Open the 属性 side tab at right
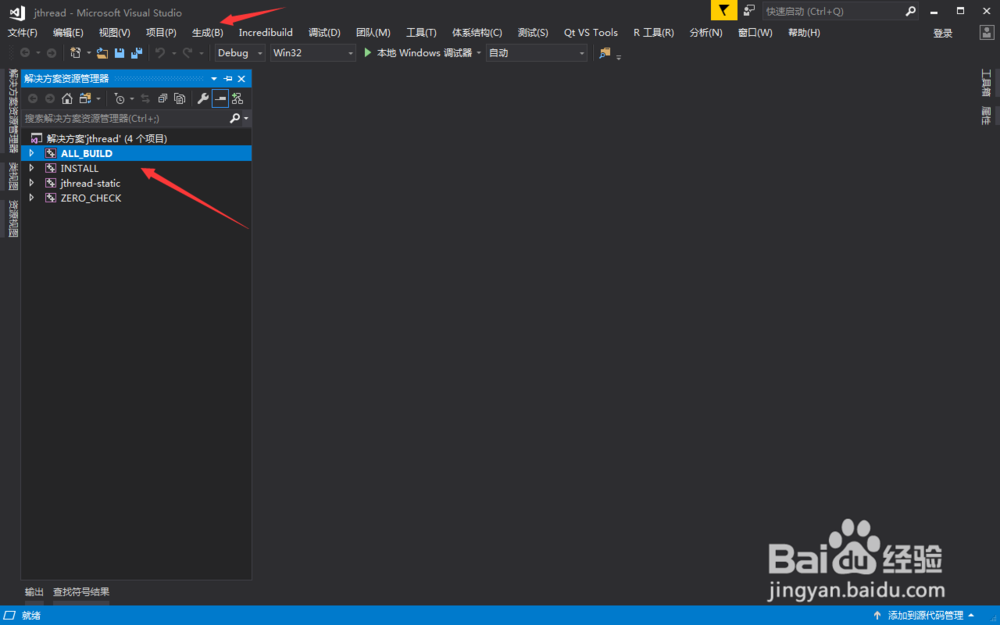This screenshot has height=625, width=1000. click(986, 115)
